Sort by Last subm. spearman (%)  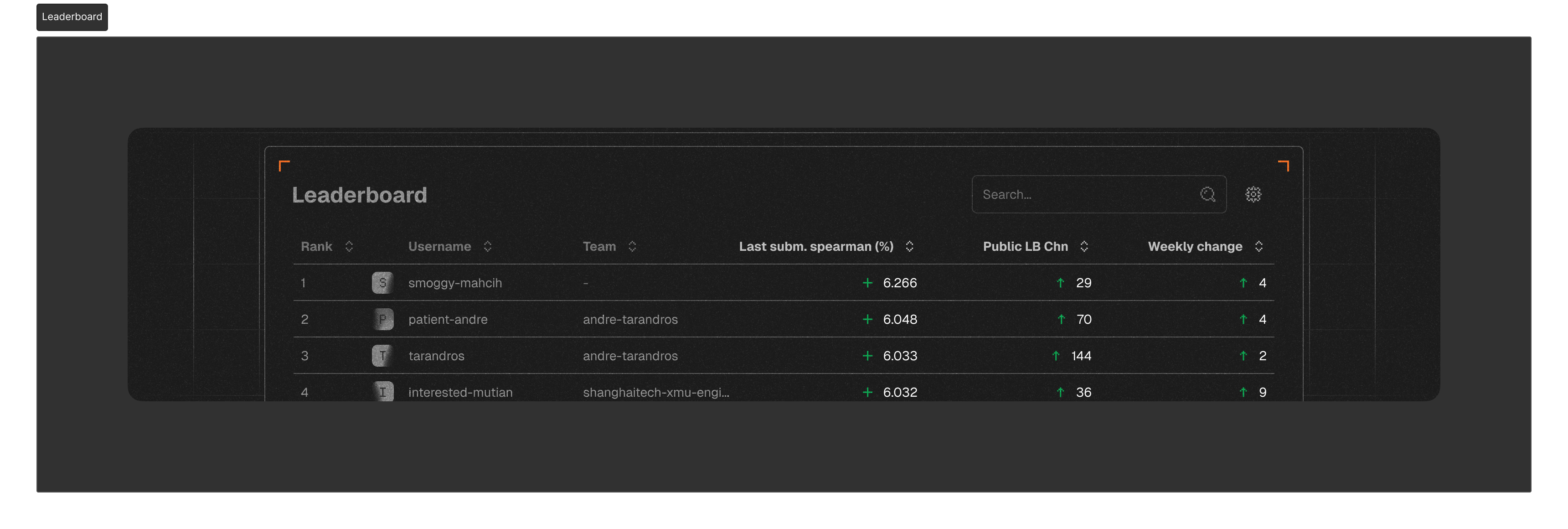909,246
